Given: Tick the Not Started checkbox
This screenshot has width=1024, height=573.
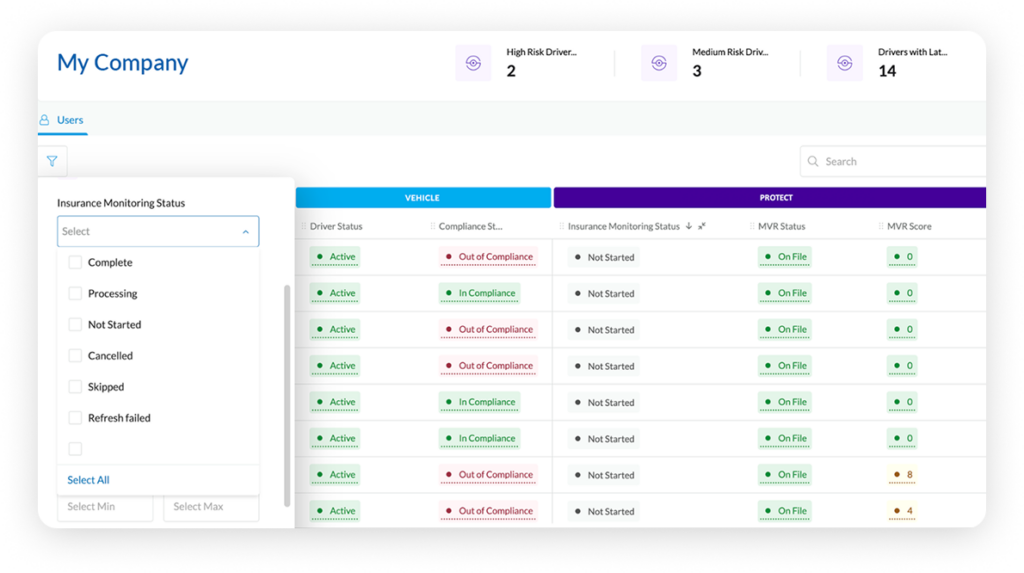Looking at the screenshot, I should tap(75, 325).
